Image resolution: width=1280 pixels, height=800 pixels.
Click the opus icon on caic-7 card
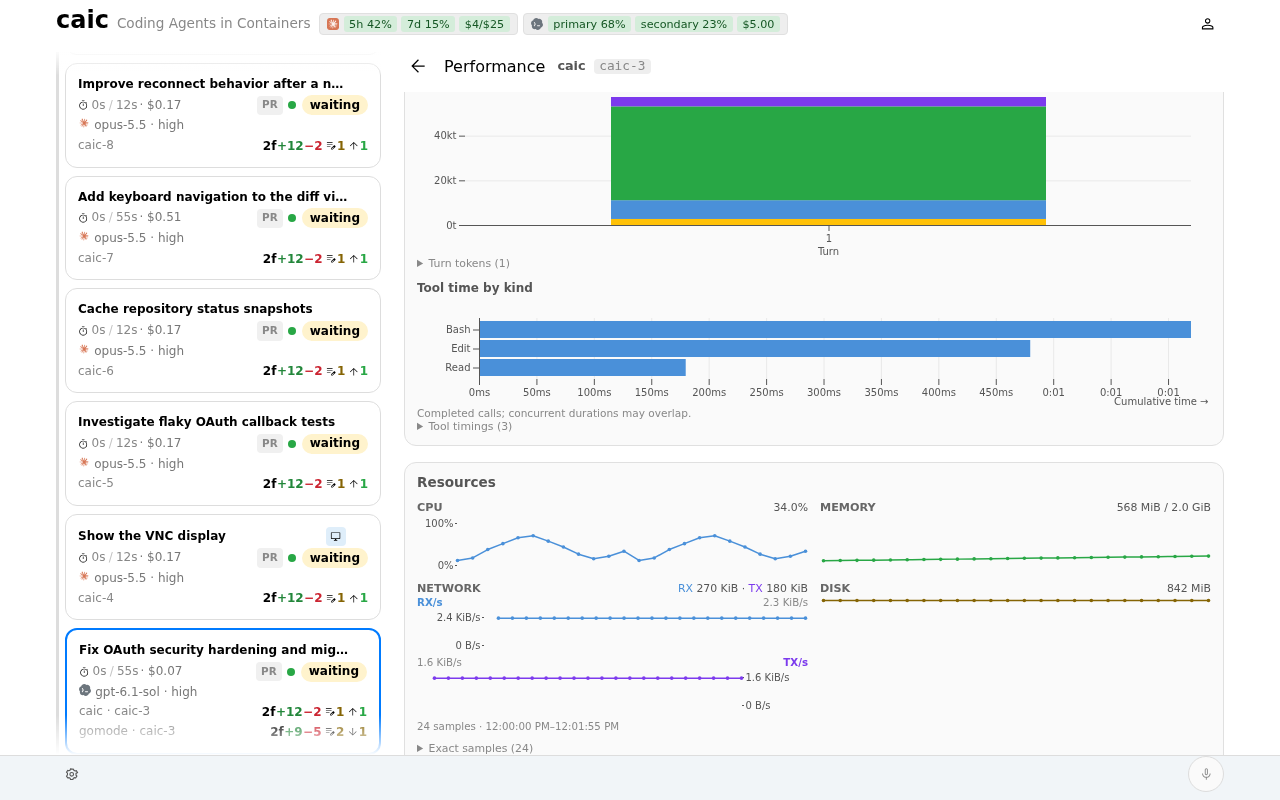pos(84,237)
